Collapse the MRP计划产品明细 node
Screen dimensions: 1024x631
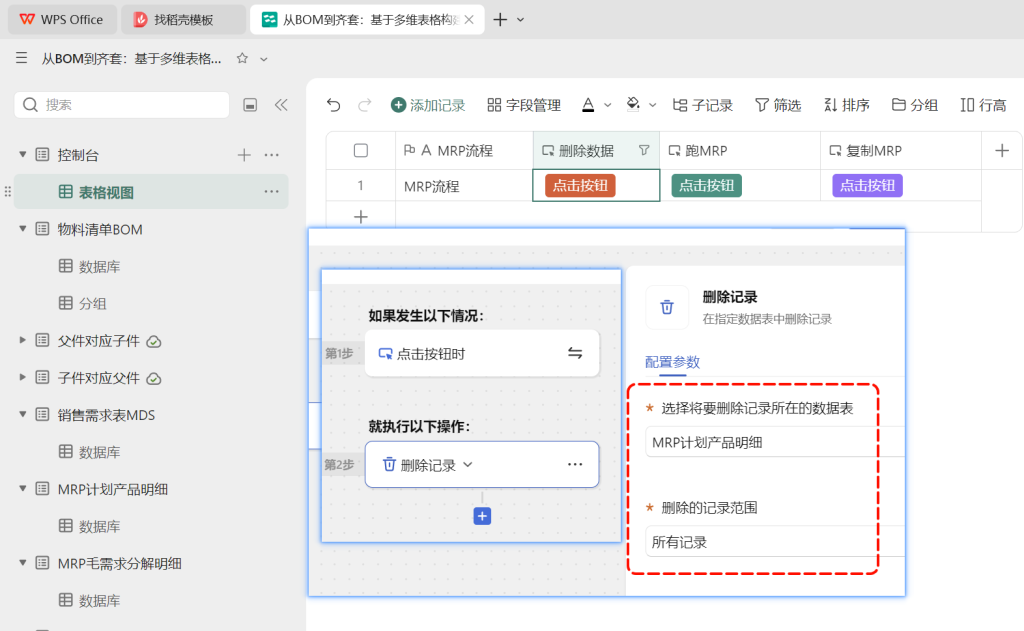point(23,489)
